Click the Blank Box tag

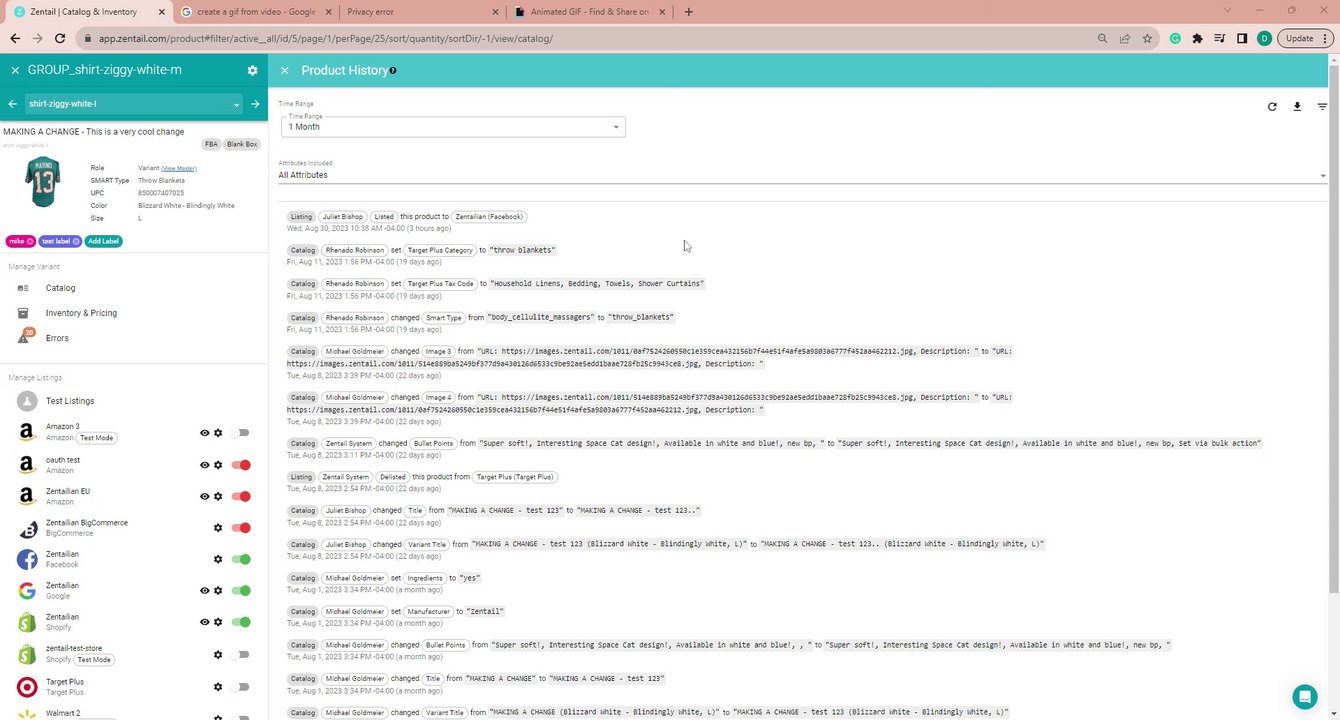click(242, 144)
